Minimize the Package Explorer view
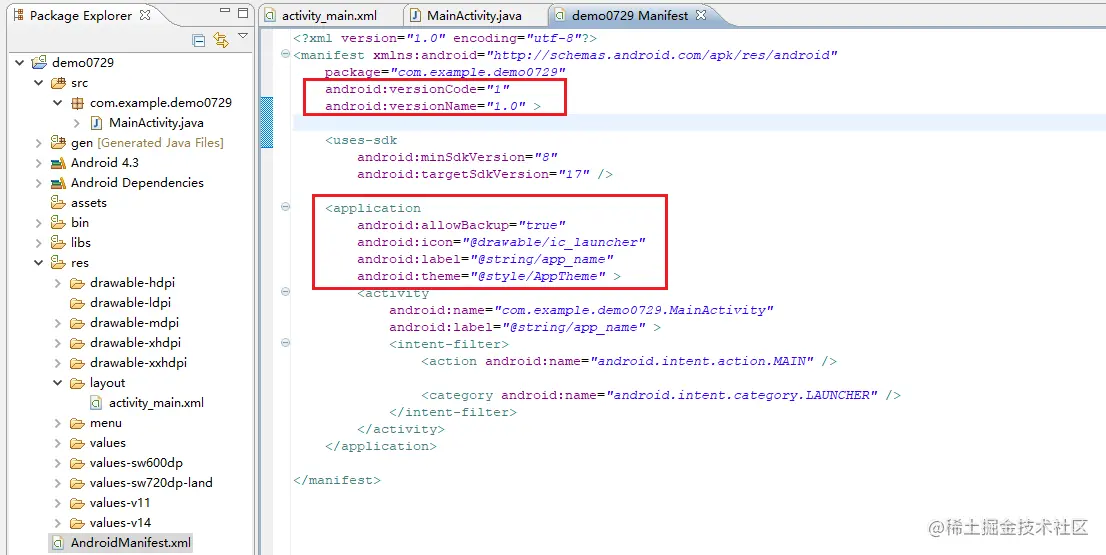The height and width of the screenshot is (555, 1106). (x=225, y=11)
